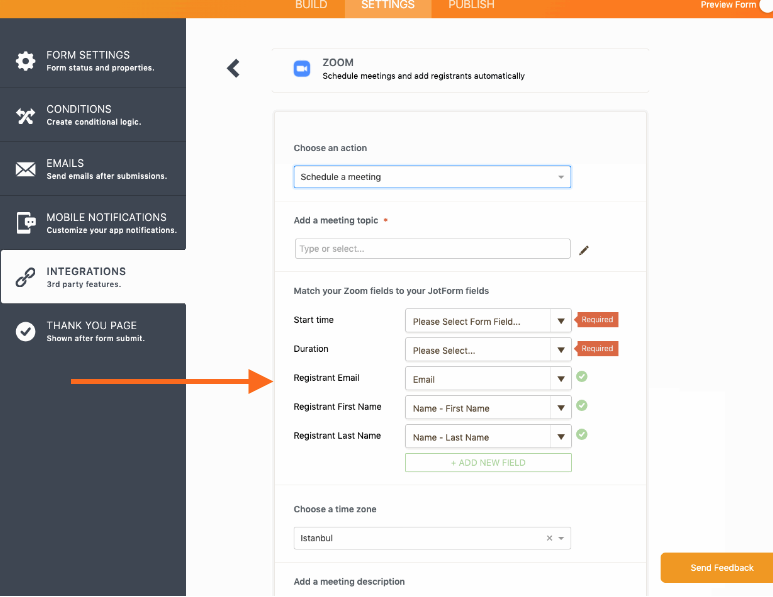Open the Choose an action dropdown

point(432,177)
